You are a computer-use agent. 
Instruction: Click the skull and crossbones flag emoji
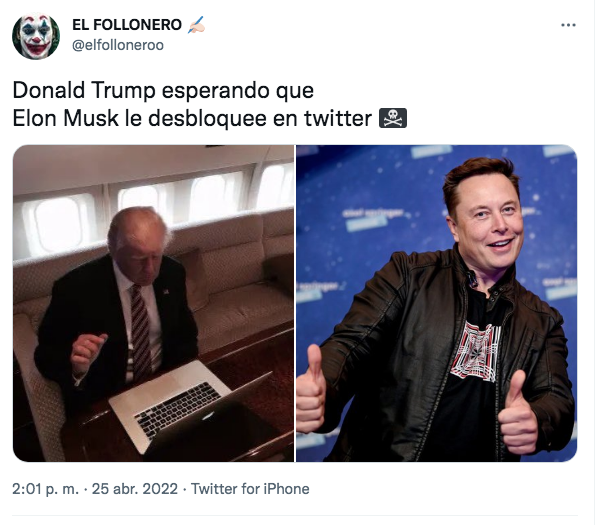(x=390, y=118)
